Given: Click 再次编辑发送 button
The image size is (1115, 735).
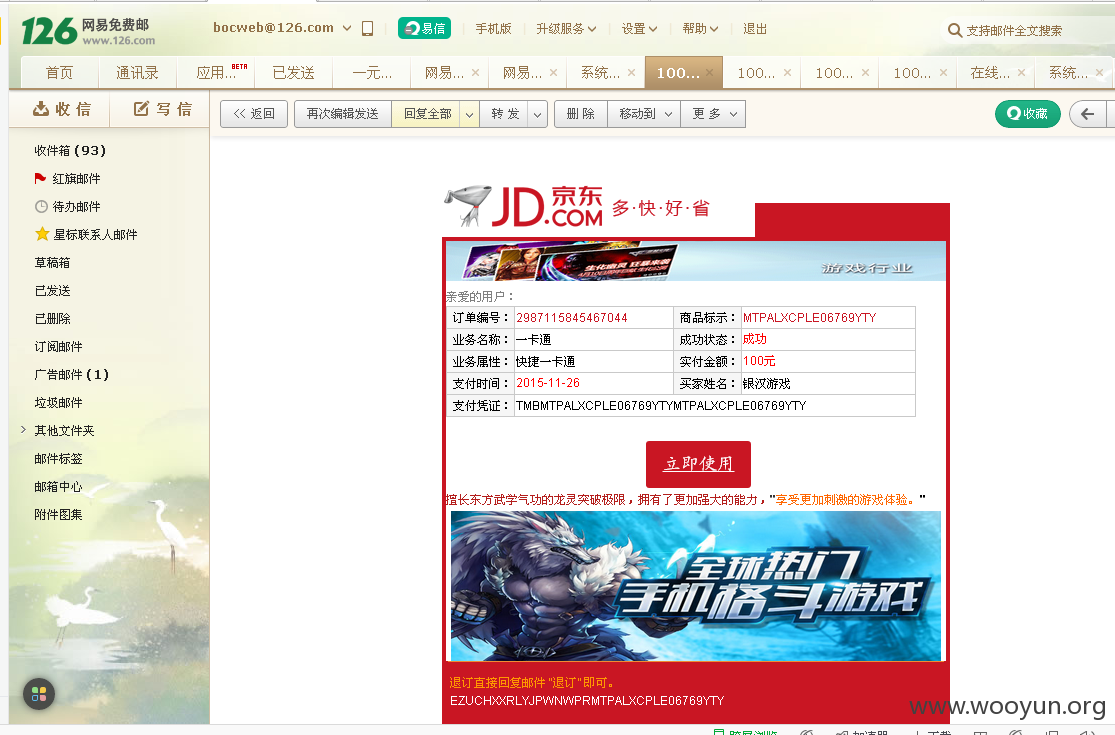Looking at the screenshot, I should point(343,114).
